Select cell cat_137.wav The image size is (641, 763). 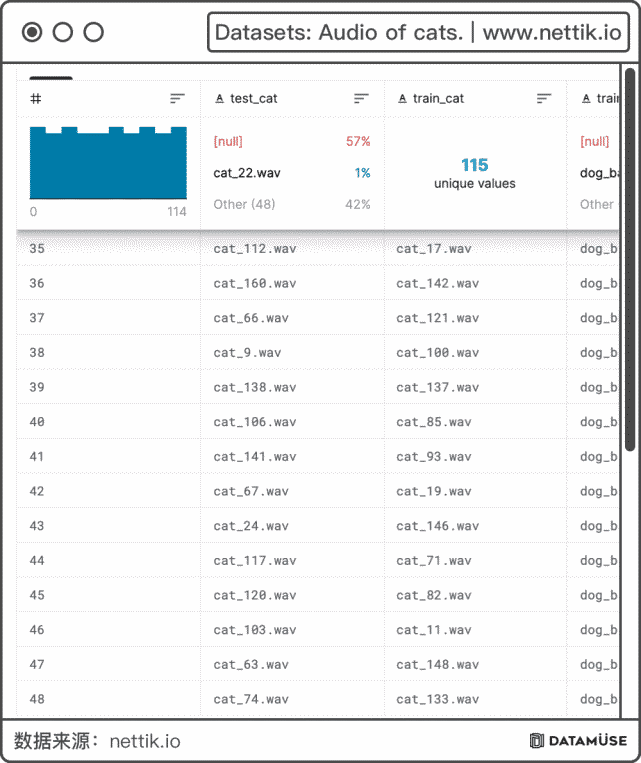tap(438, 387)
